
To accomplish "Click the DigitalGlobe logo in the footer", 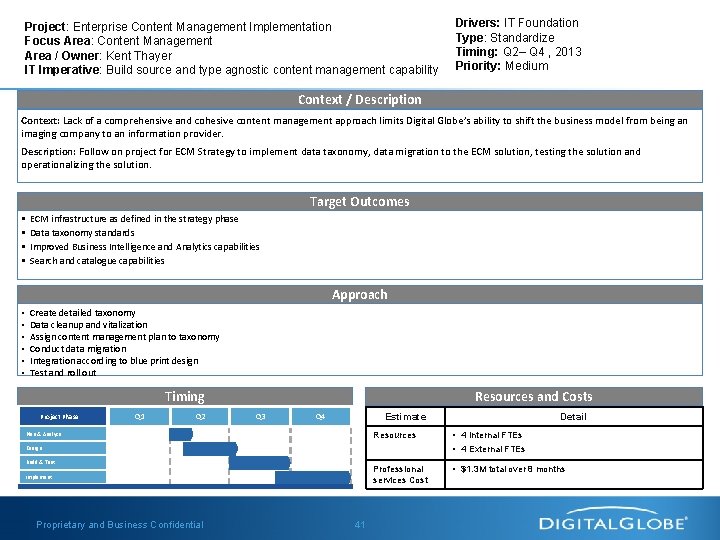I will (613, 519).
